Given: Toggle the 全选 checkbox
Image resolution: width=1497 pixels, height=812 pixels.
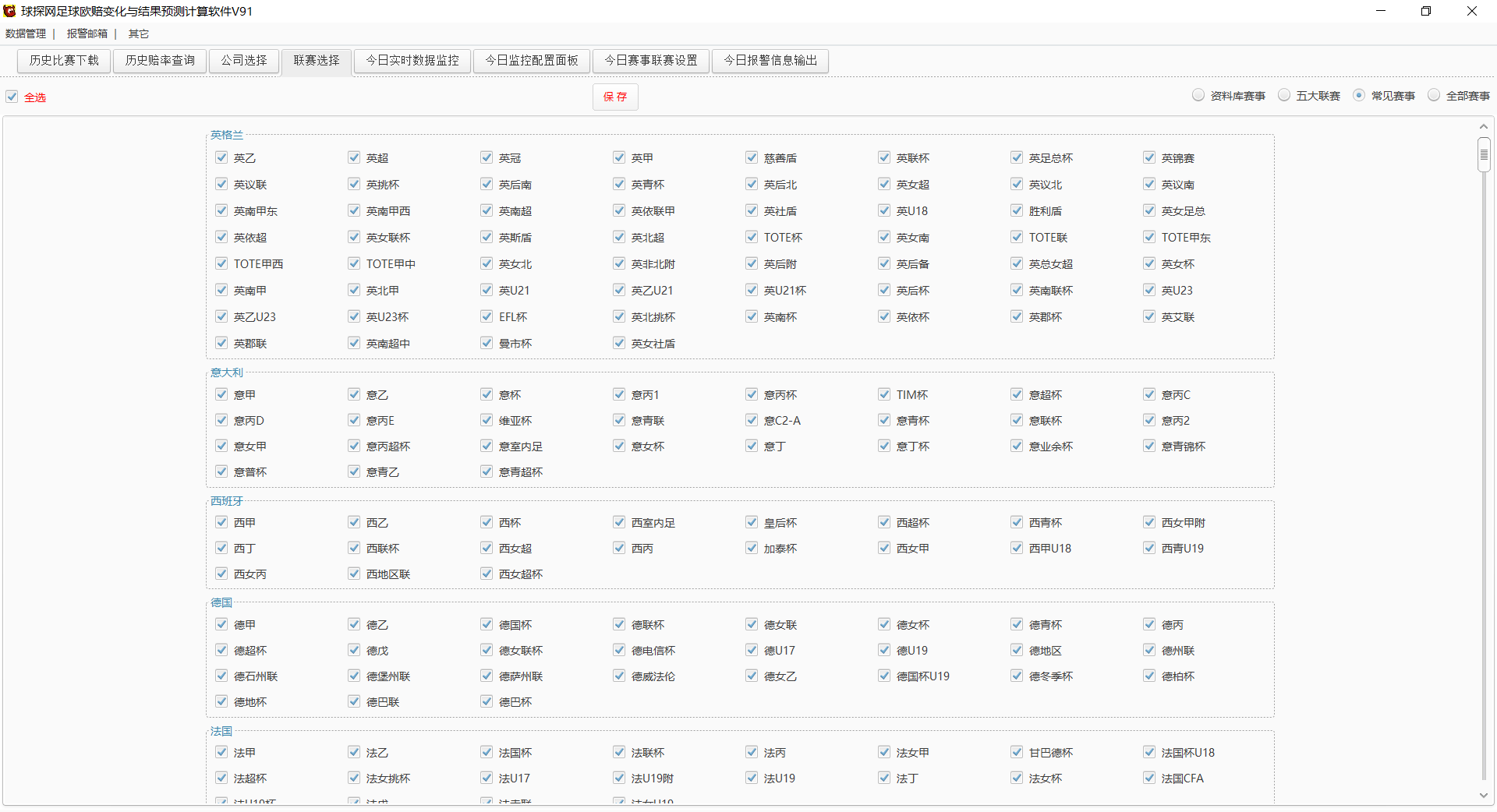Looking at the screenshot, I should click(12, 97).
